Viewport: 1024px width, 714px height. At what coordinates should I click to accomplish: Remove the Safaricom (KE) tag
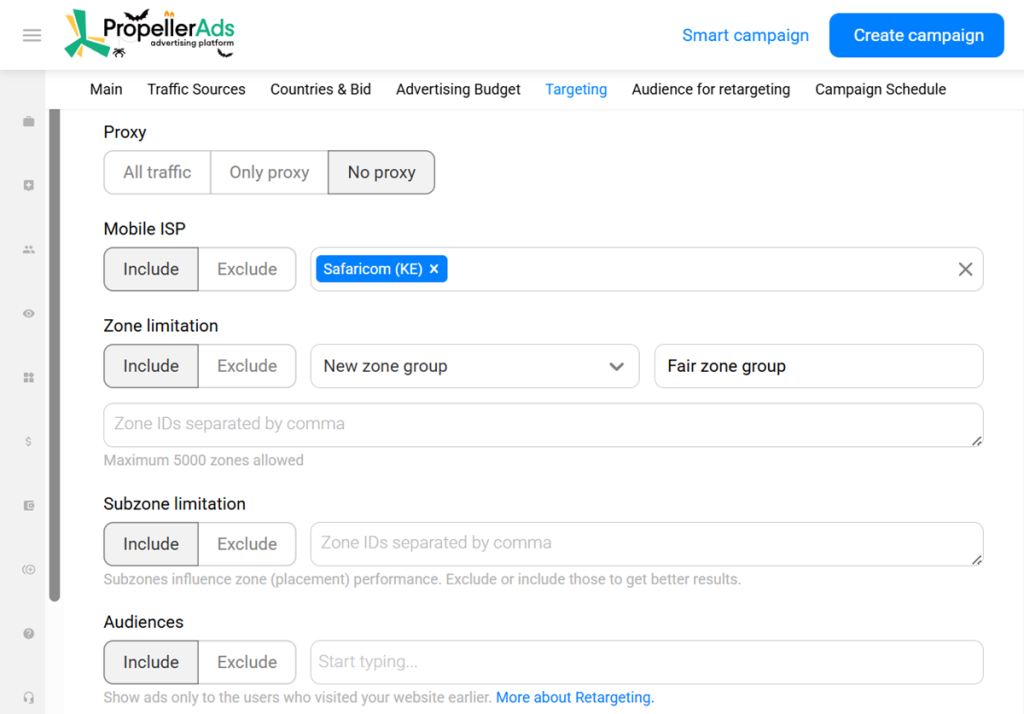[x=434, y=269]
